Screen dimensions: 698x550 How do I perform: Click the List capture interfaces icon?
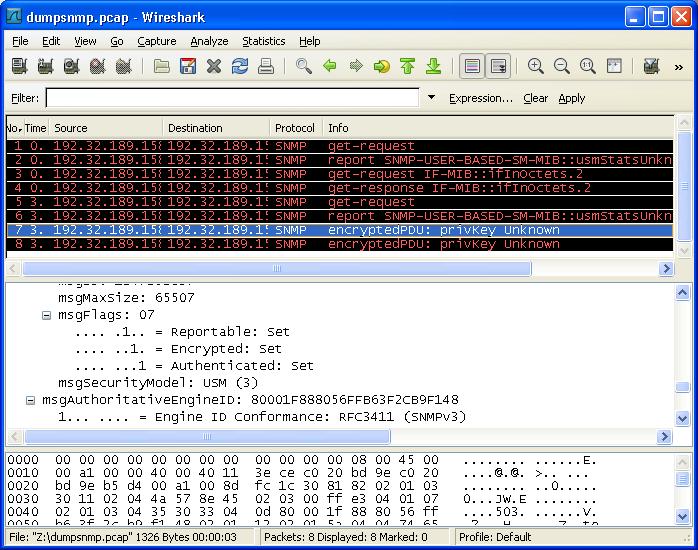pos(19,67)
